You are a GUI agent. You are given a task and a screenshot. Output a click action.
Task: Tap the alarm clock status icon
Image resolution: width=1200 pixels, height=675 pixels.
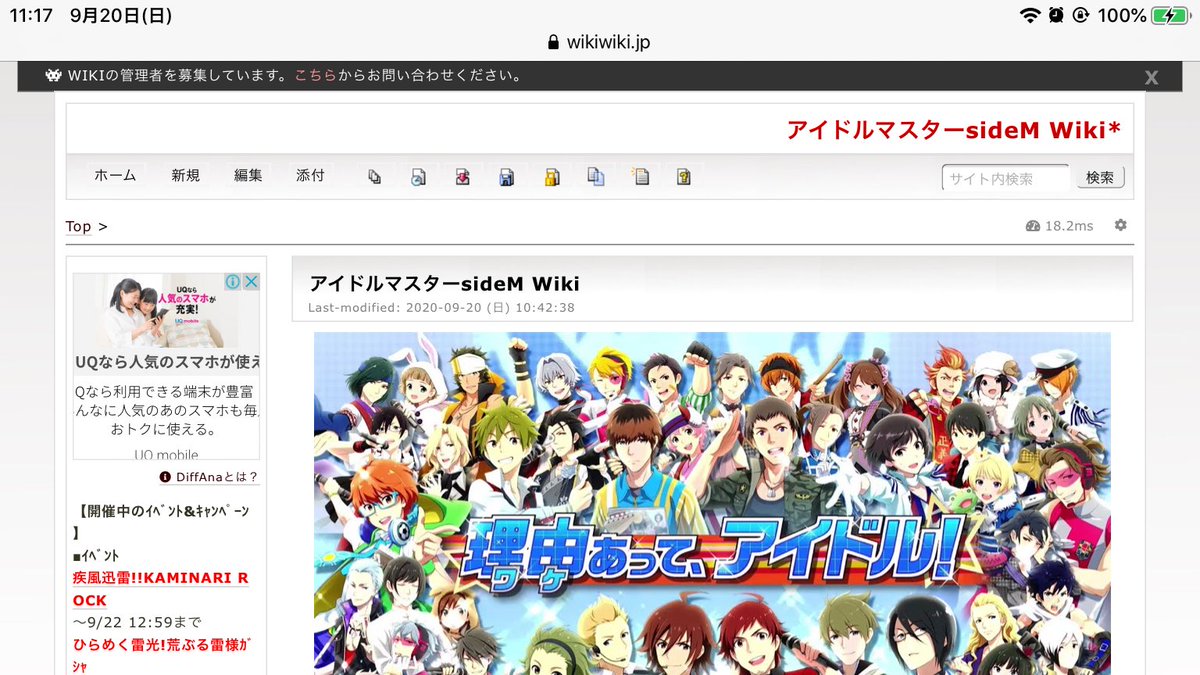coord(1056,15)
